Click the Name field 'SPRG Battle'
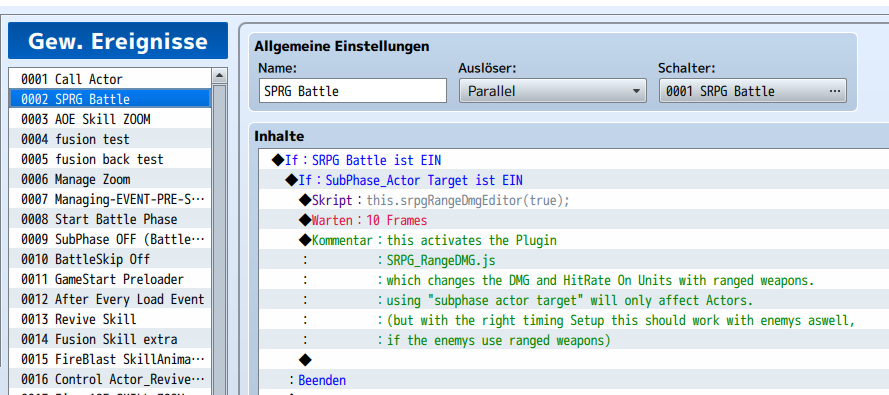This screenshot has height=395, width=889. tap(353, 91)
